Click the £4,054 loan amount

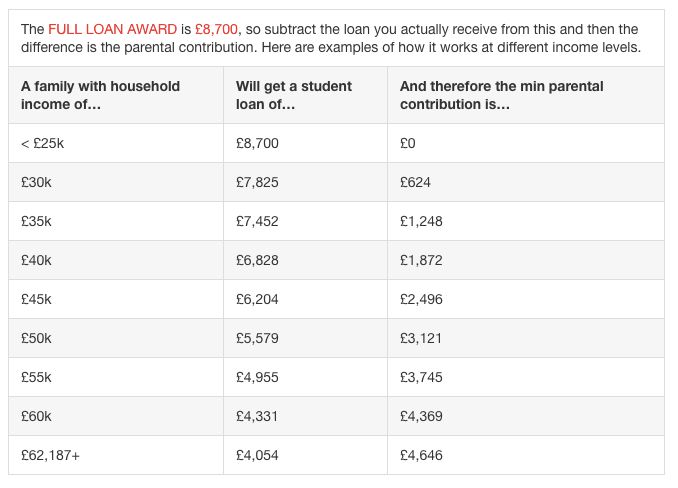(x=257, y=455)
